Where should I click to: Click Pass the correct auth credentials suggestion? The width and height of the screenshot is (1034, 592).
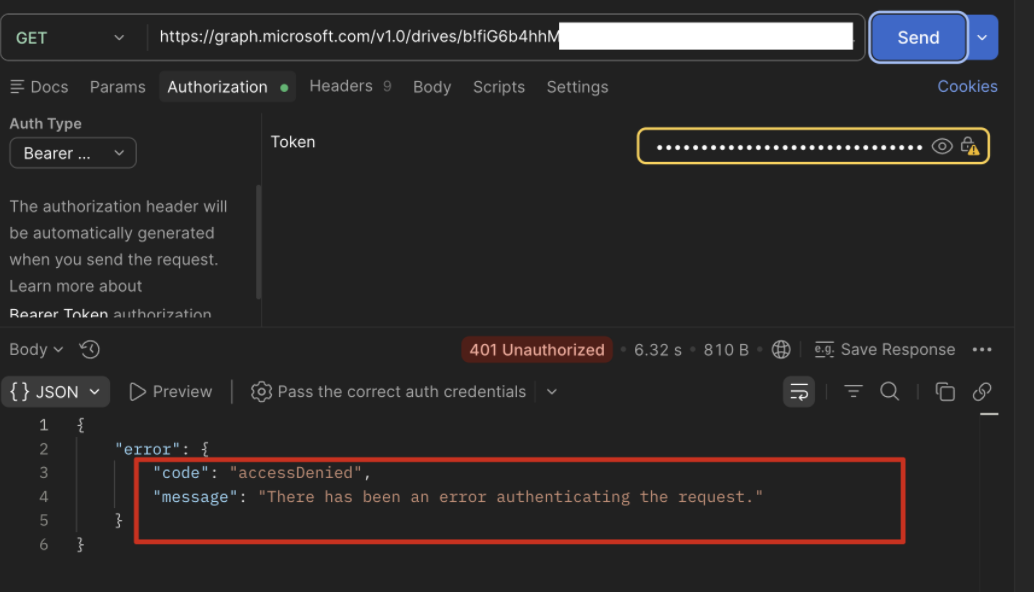(x=388, y=392)
